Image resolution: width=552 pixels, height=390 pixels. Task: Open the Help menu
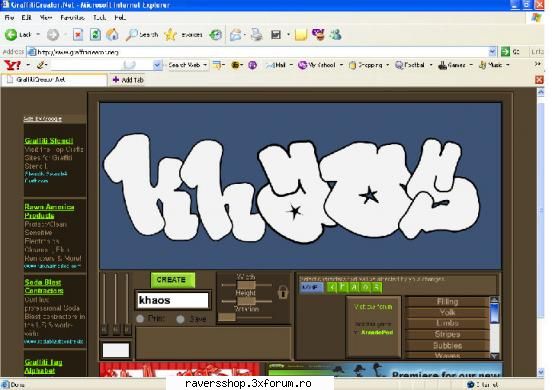point(120,17)
